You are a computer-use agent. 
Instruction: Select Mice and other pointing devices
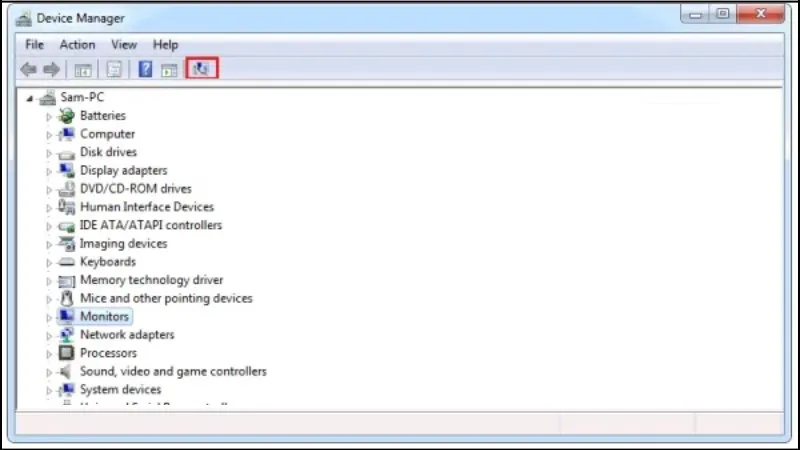point(166,298)
